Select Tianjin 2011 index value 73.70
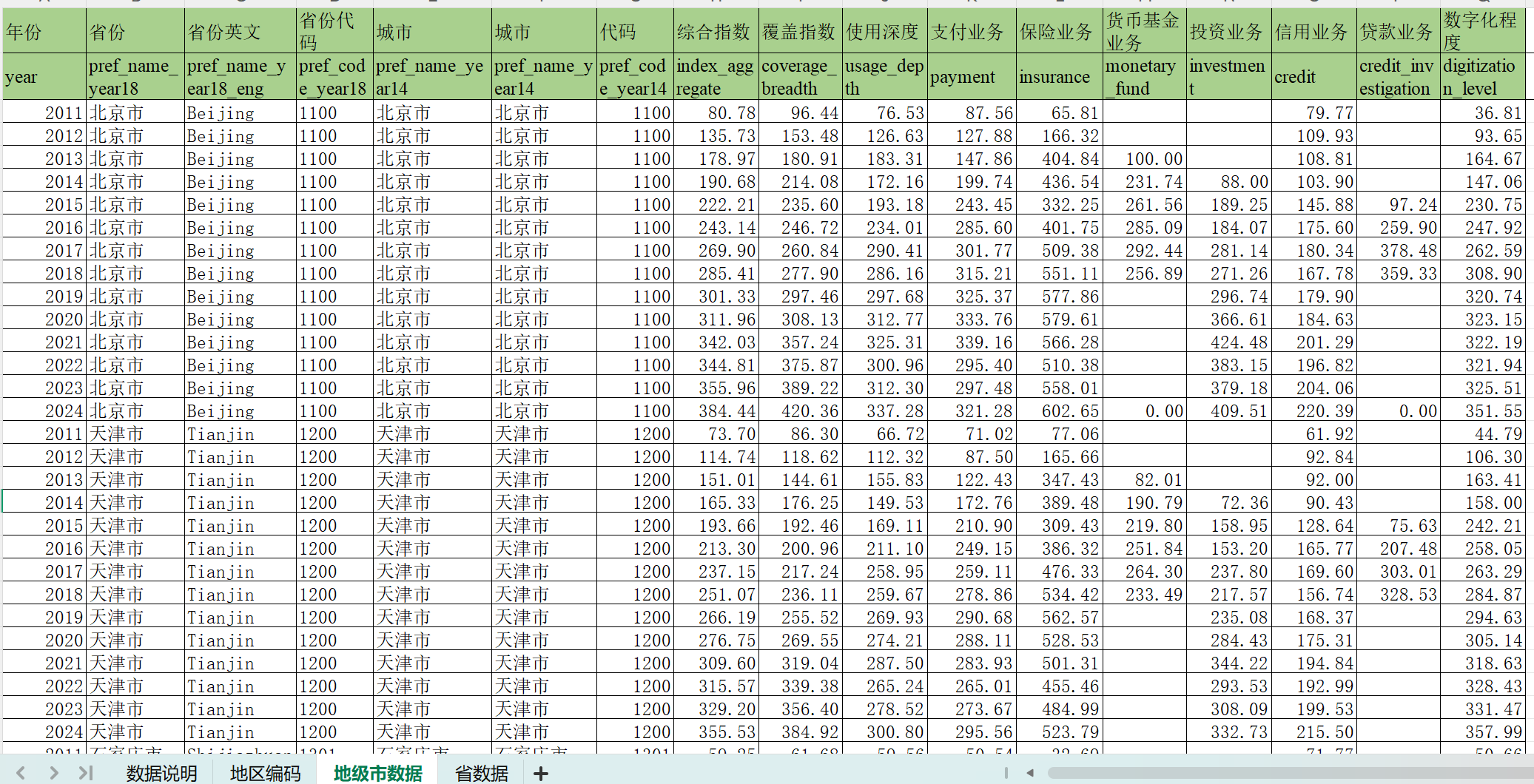This screenshot has width=1534, height=784. [x=716, y=434]
